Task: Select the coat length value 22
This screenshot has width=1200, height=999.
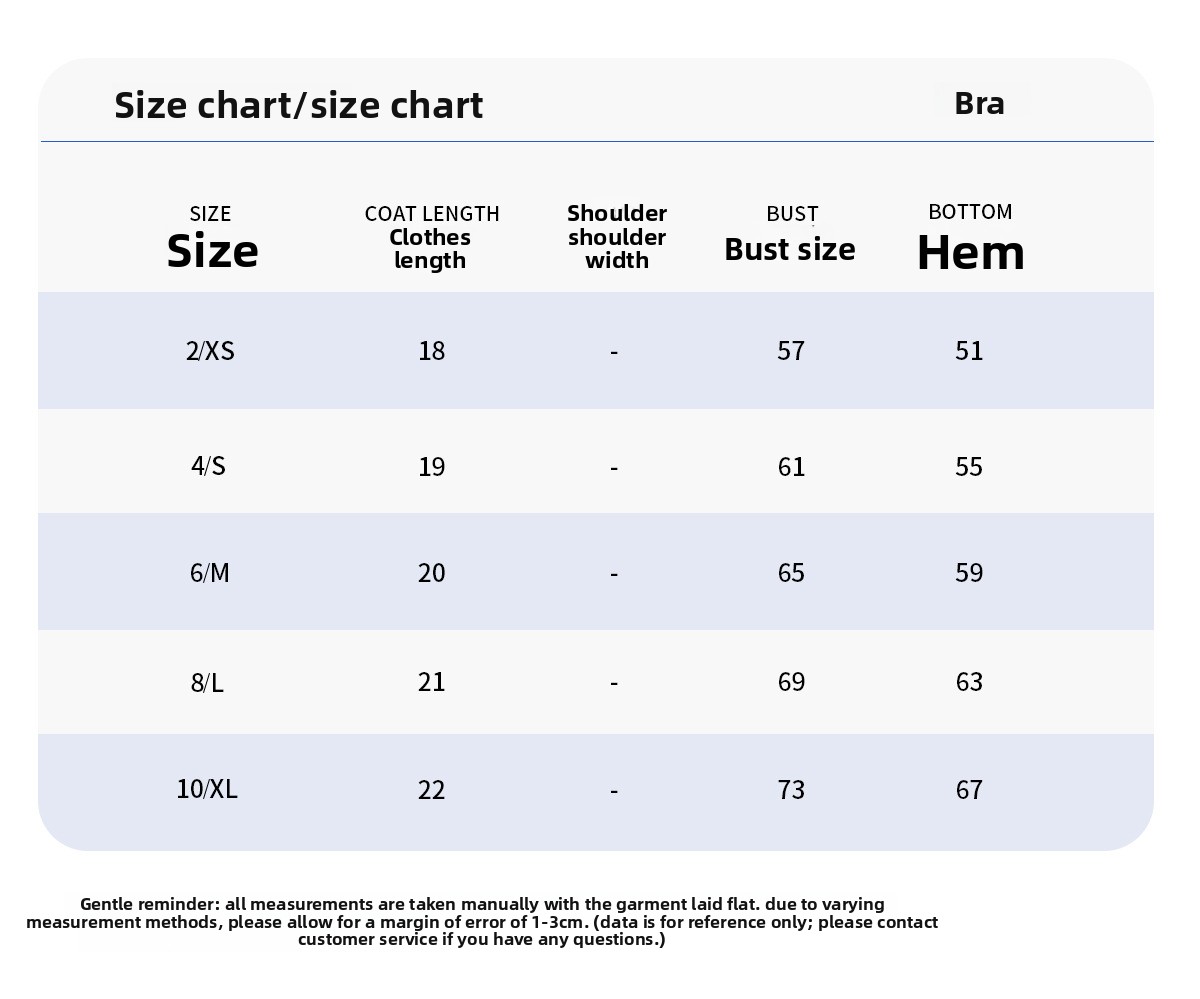Action: (x=431, y=790)
